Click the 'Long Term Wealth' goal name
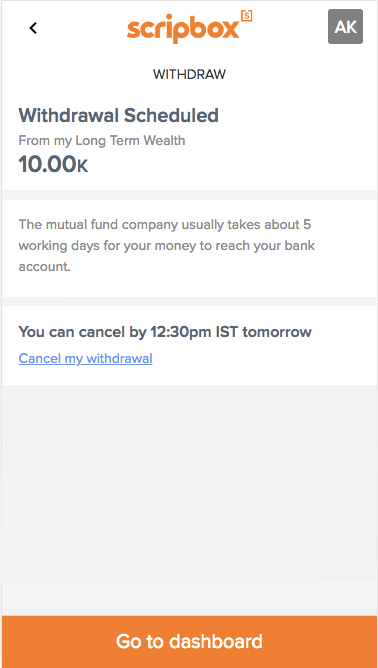 [x=130, y=141]
